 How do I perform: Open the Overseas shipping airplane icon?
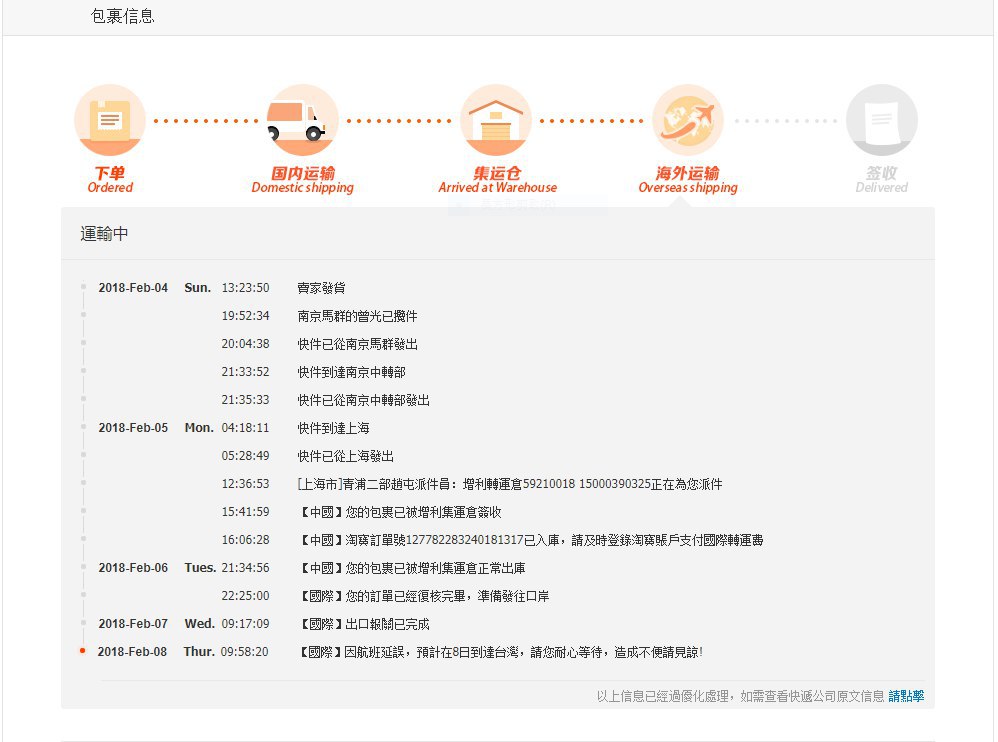click(688, 120)
